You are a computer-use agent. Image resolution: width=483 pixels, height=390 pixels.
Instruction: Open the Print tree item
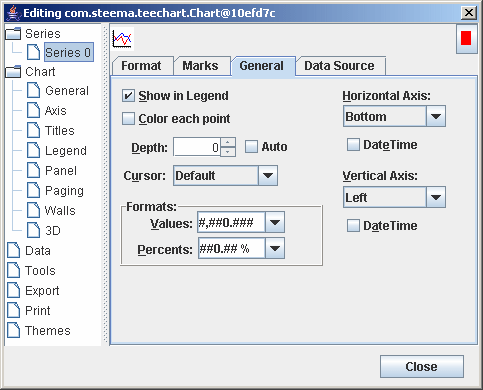(x=38, y=311)
